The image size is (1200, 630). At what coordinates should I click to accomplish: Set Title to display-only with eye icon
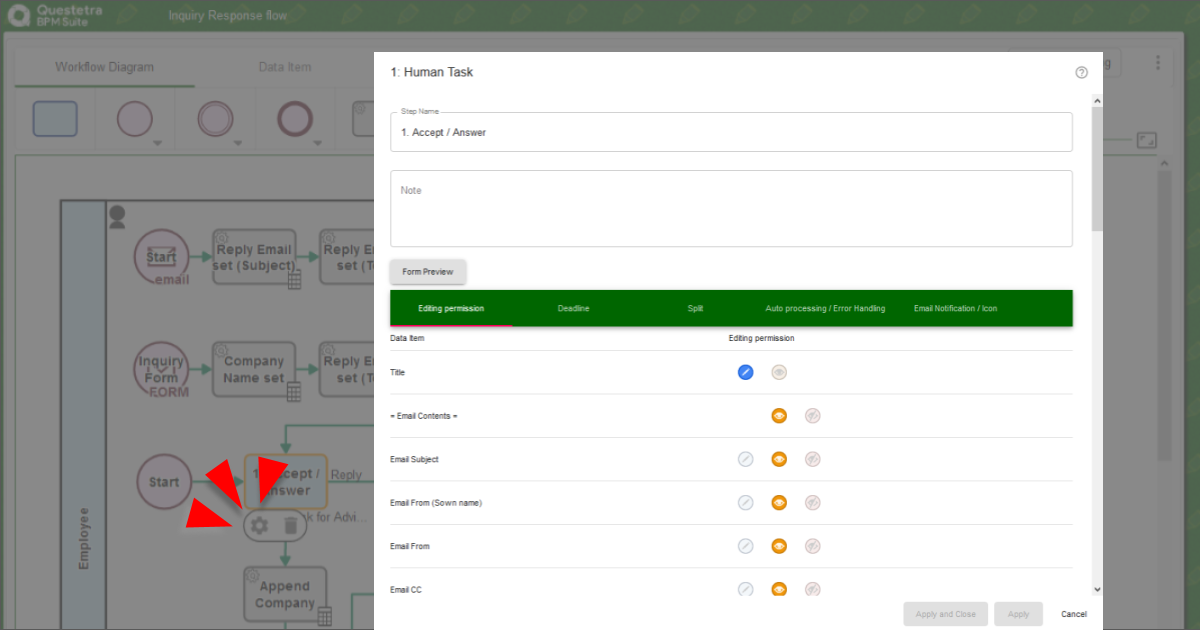(x=779, y=372)
